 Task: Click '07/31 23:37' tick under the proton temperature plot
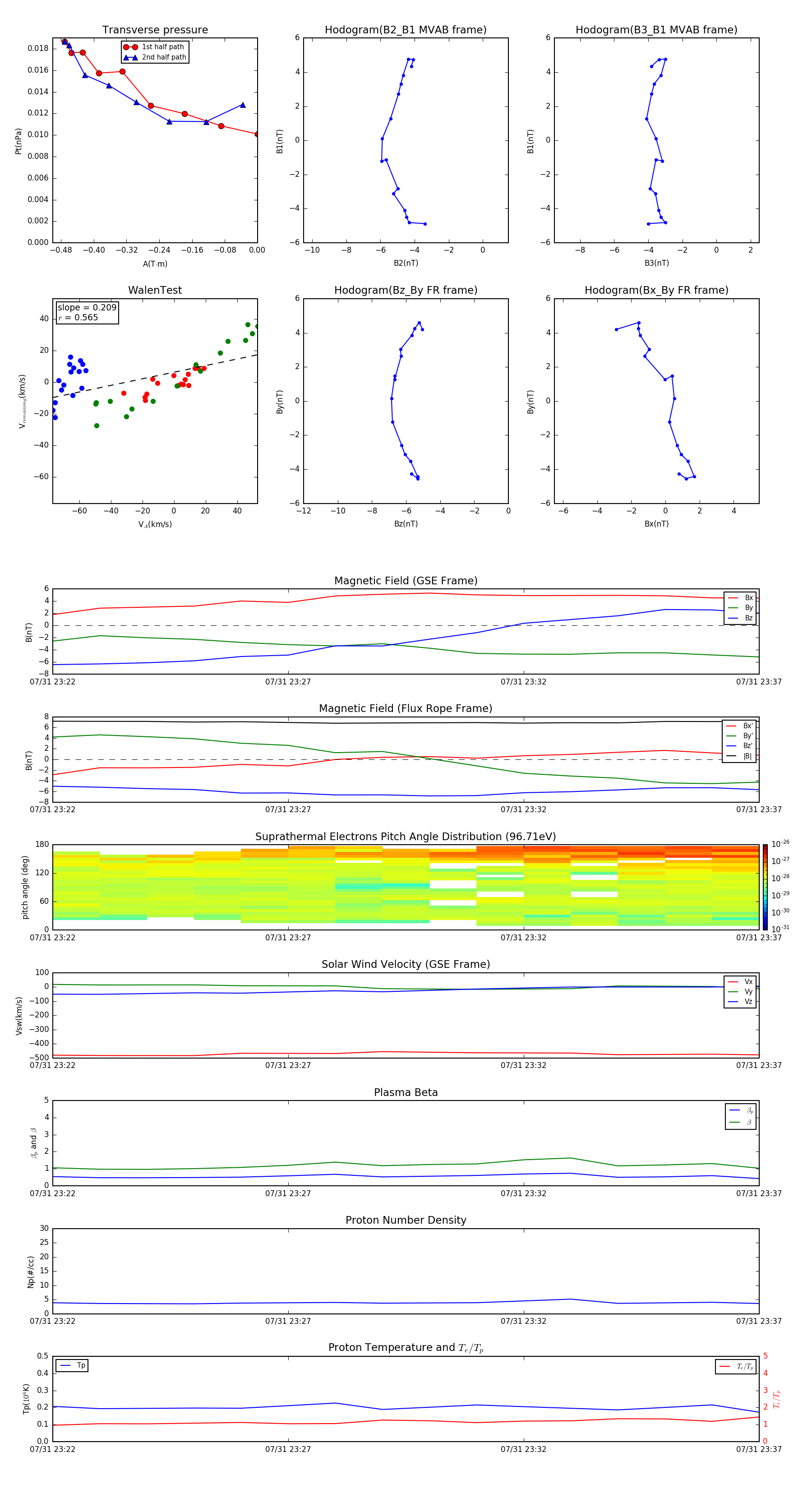[x=758, y=1449]
